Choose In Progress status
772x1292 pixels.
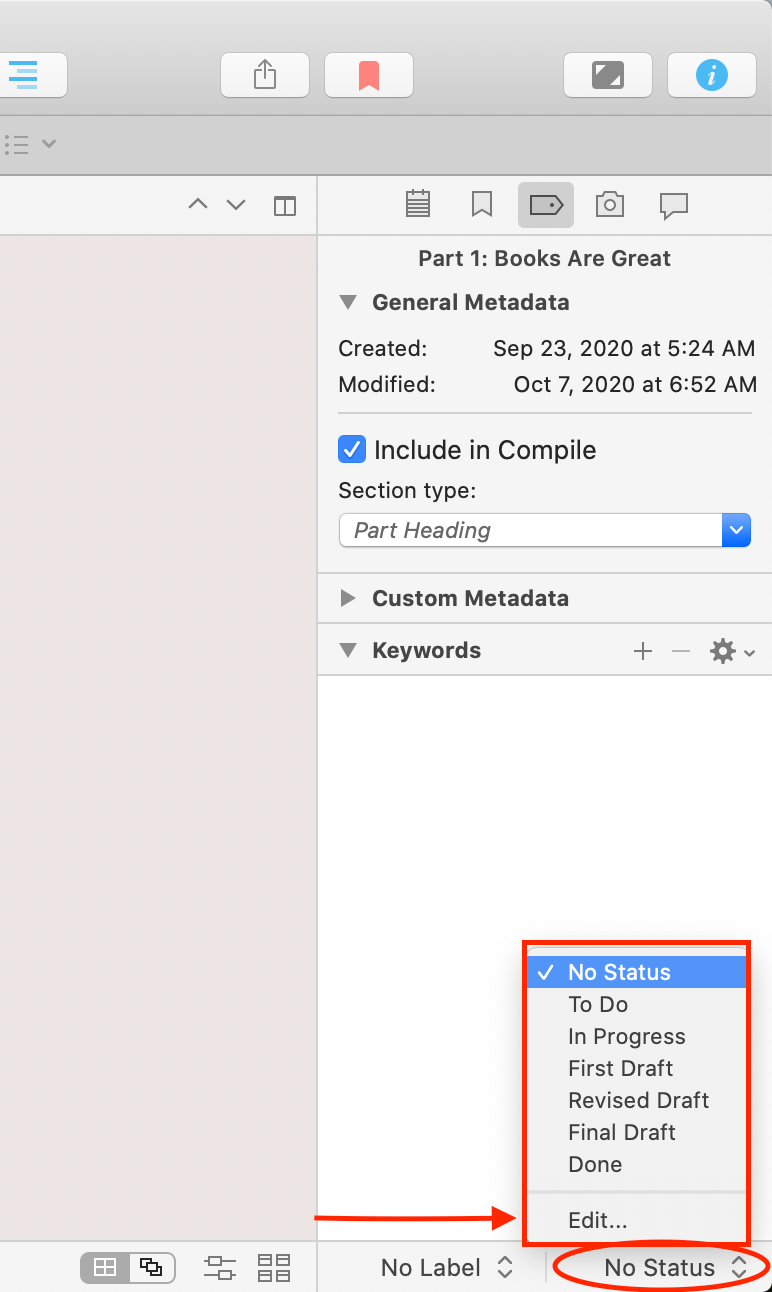(637, 1036)
